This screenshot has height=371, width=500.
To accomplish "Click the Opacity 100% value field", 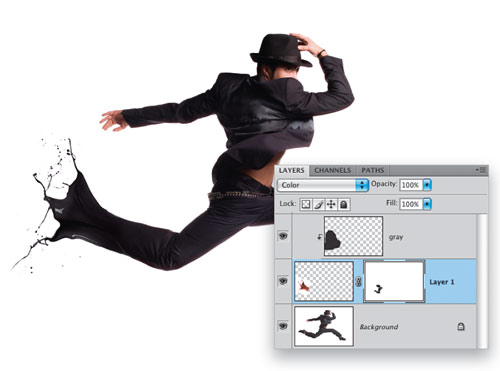I will (x=411, y=185).
